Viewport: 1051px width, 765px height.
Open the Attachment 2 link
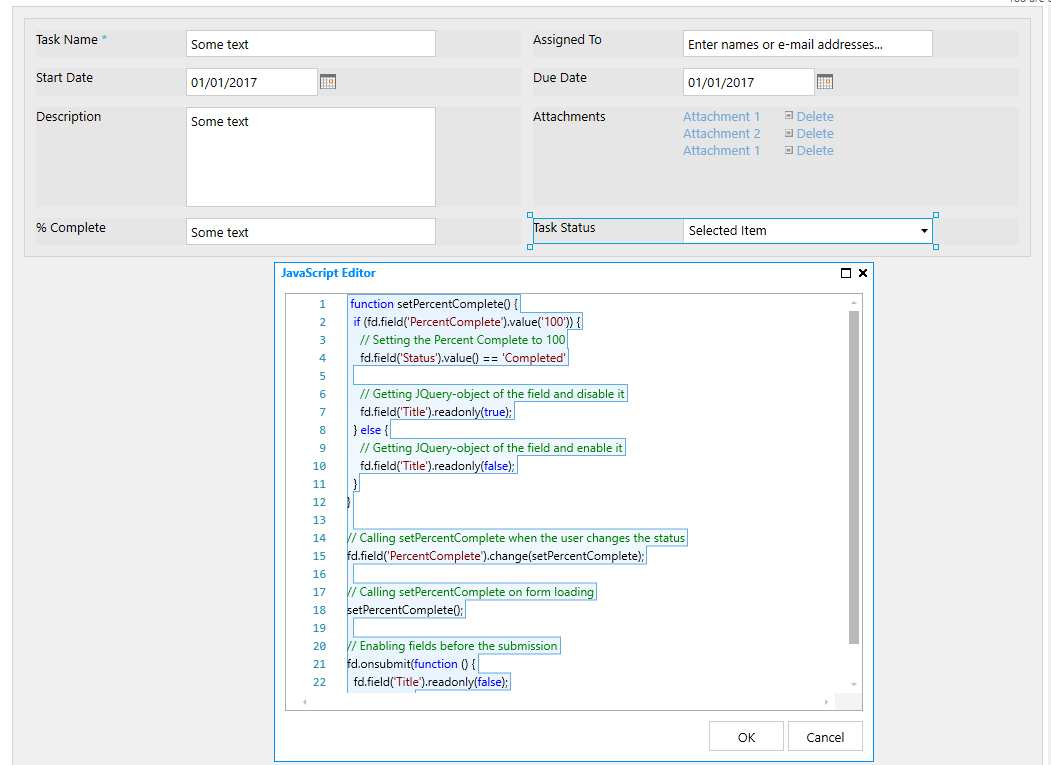pos(721,133)
